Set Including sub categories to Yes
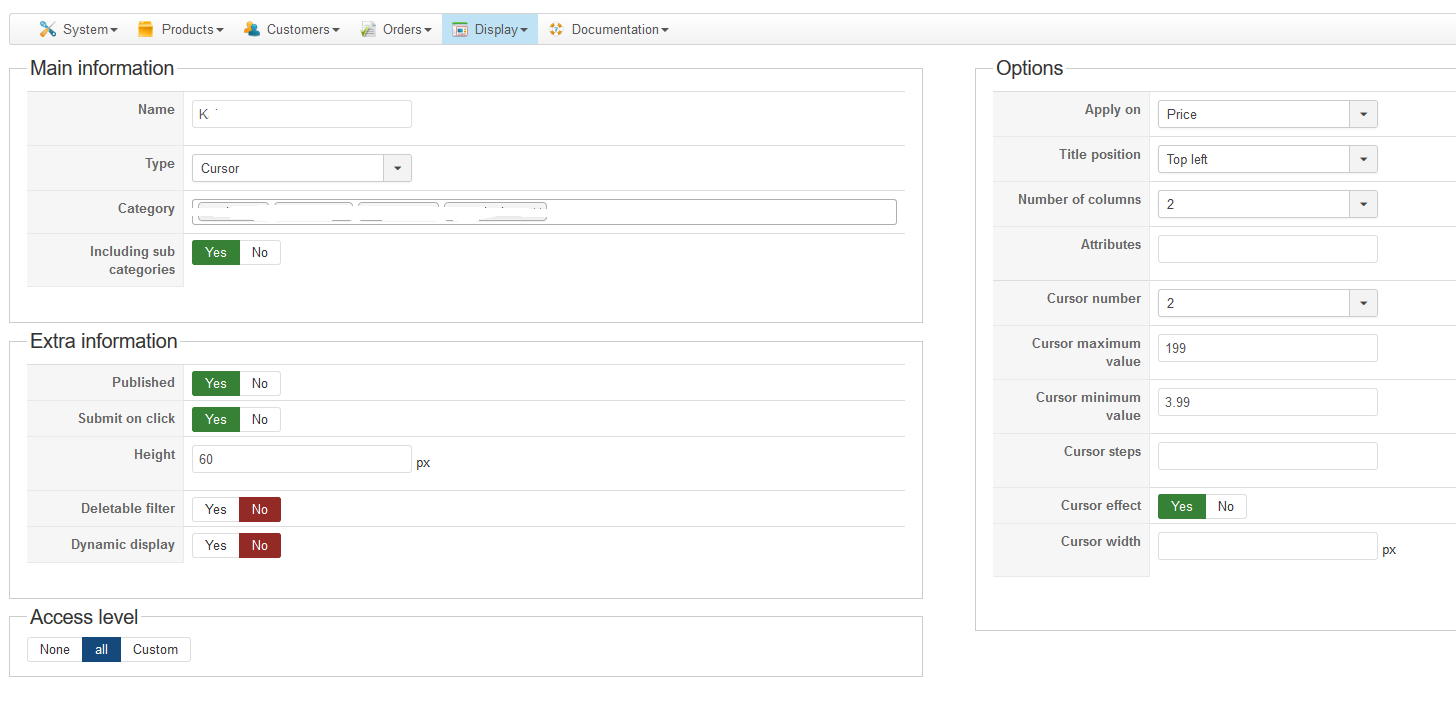The width and height of the screenshot is (1456, 708). pyautogui.click(x=216, y=252)
